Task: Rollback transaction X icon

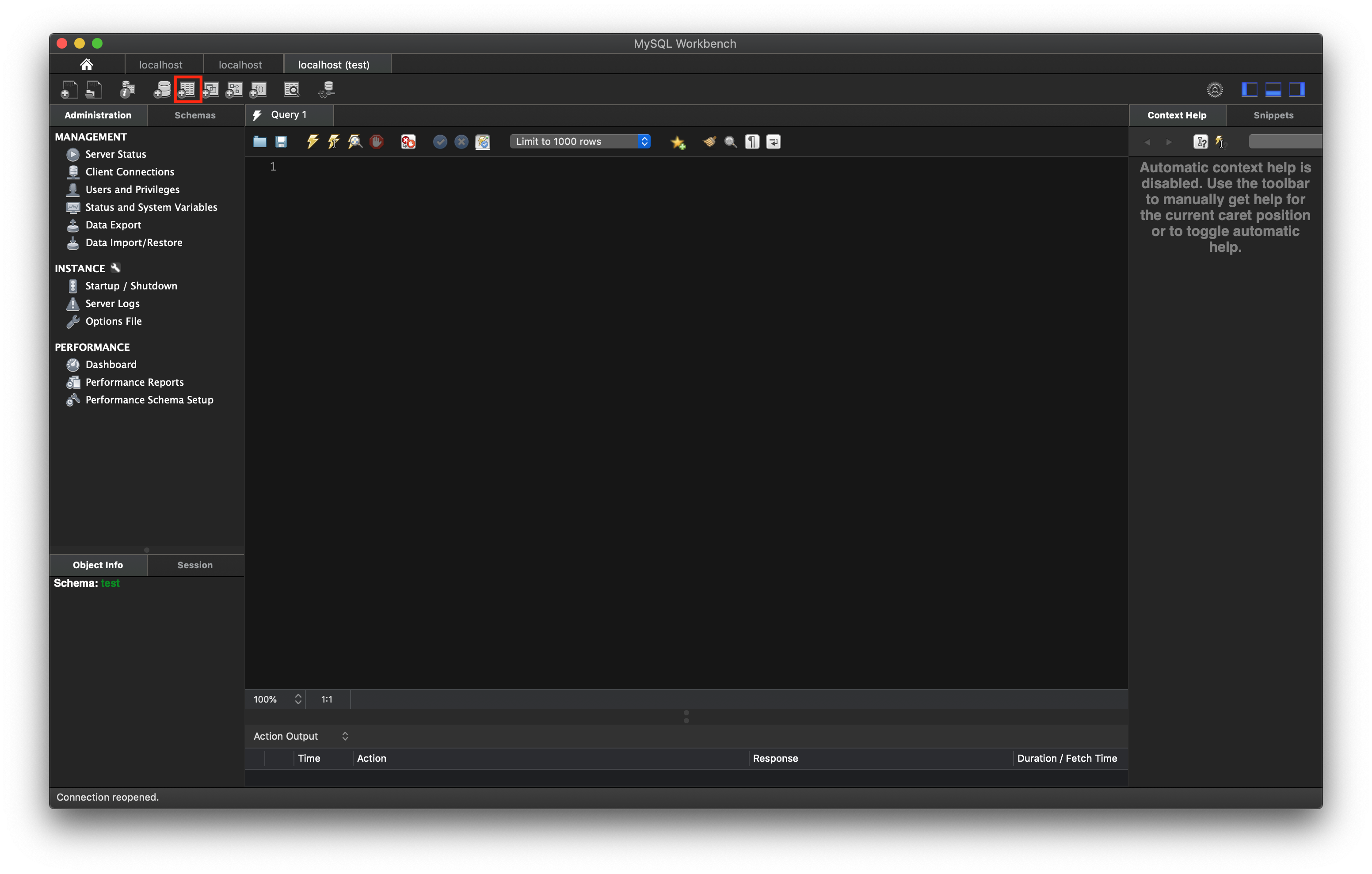Action: 461,142
